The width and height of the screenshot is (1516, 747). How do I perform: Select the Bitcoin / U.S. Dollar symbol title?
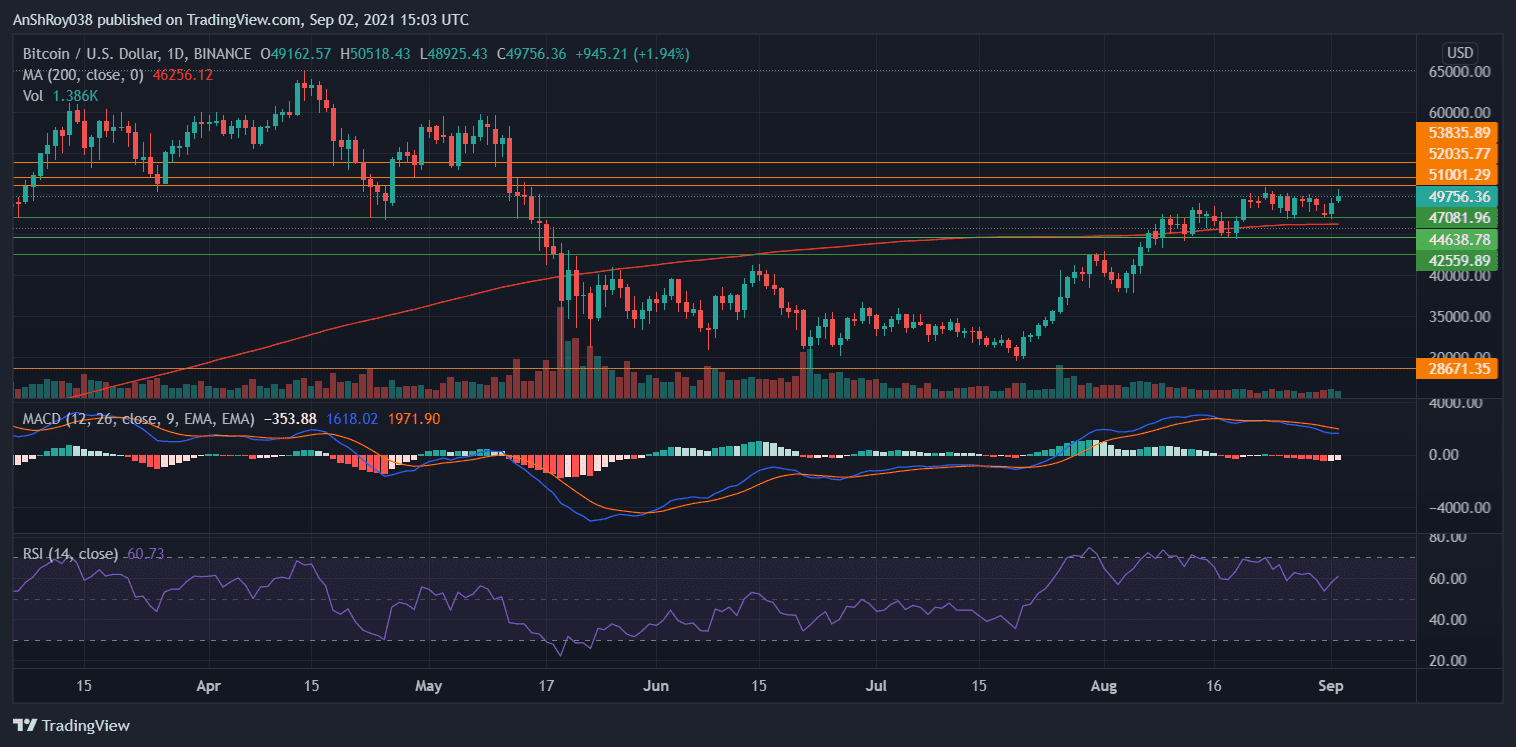[x=91, y=54]
